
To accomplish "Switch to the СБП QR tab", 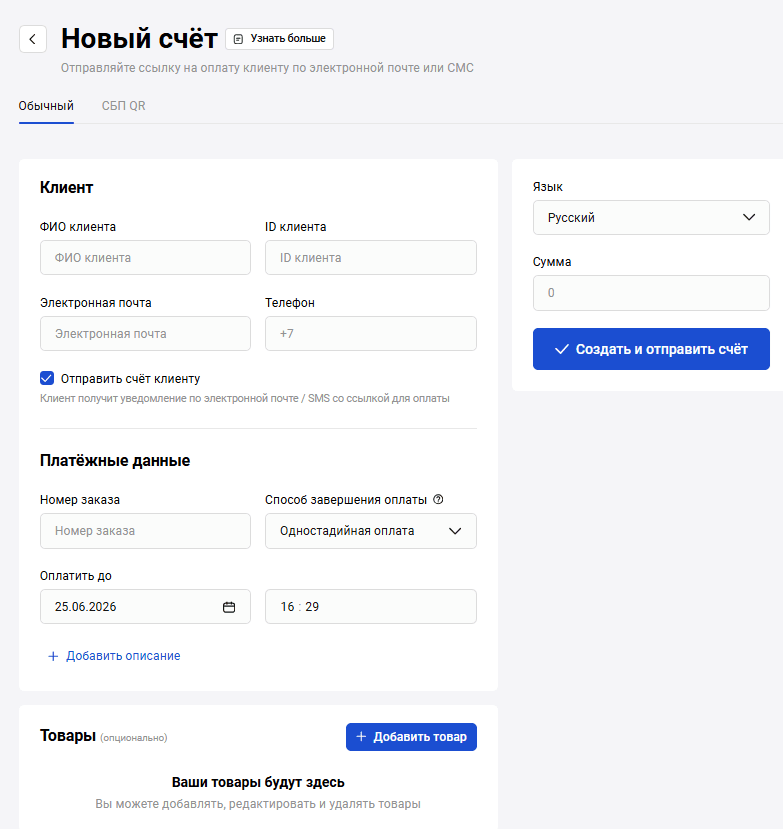I will pos(123,106).
